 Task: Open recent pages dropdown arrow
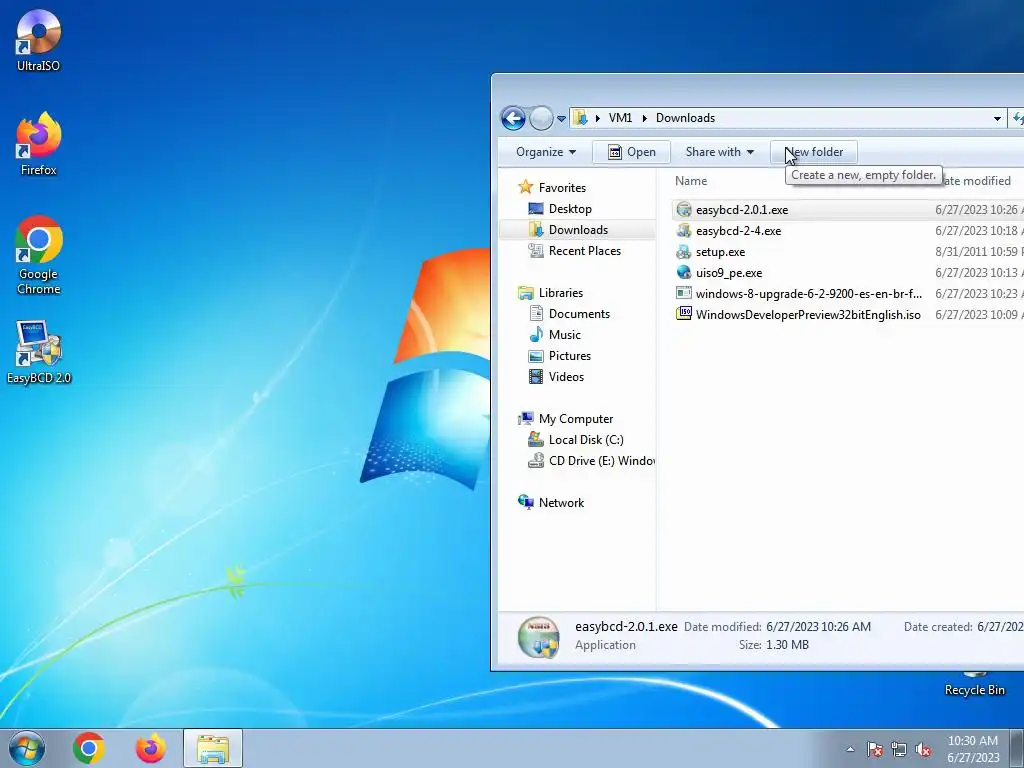click(561, 119)
